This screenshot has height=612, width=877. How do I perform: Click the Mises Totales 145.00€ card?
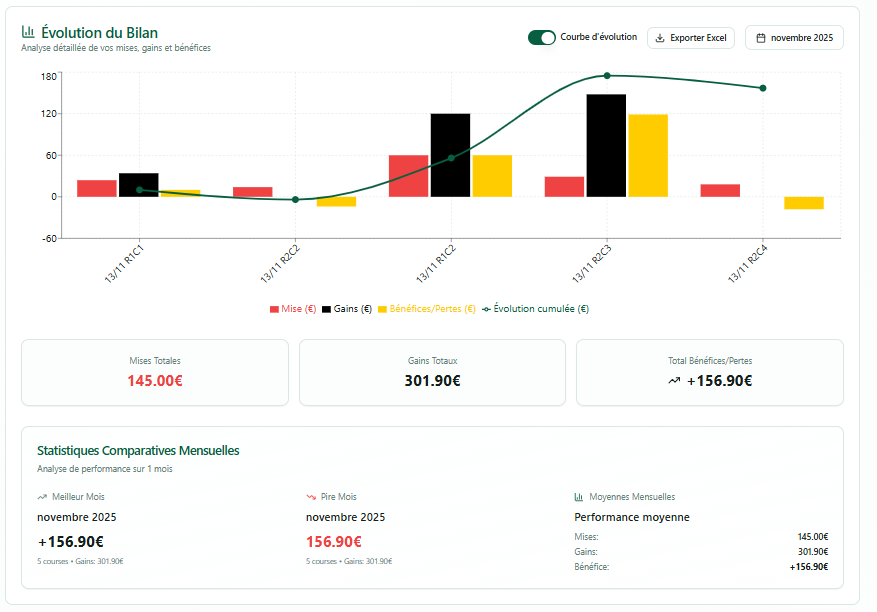[155, 372]
